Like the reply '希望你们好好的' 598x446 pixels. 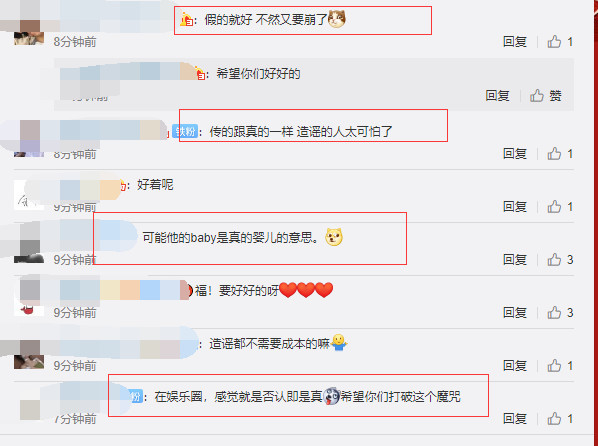pyautogui.click(x=545, y=95)
